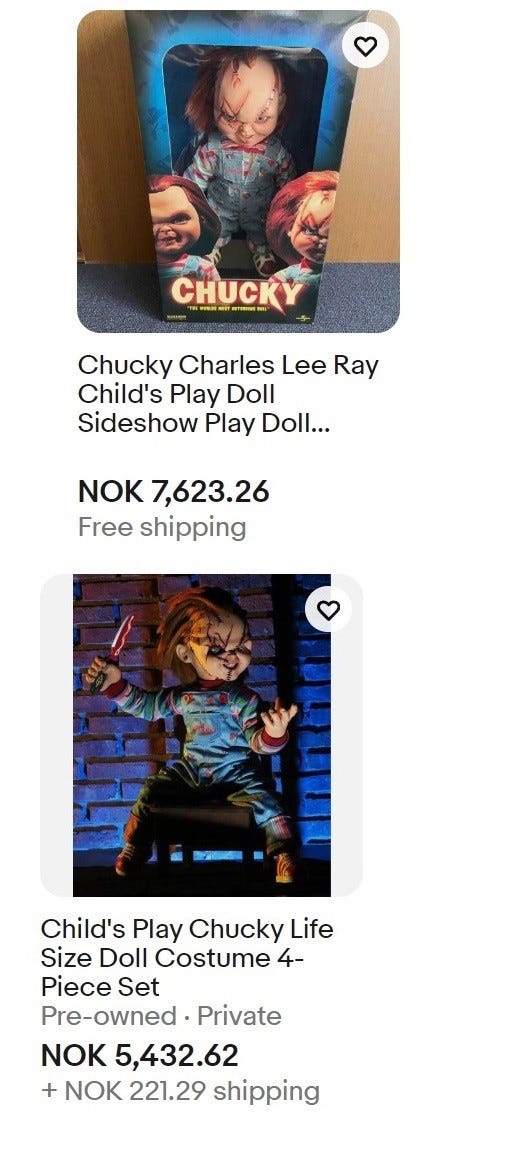
Task: Click the 'Free shipping' label
Action: (x=162, y=527)
